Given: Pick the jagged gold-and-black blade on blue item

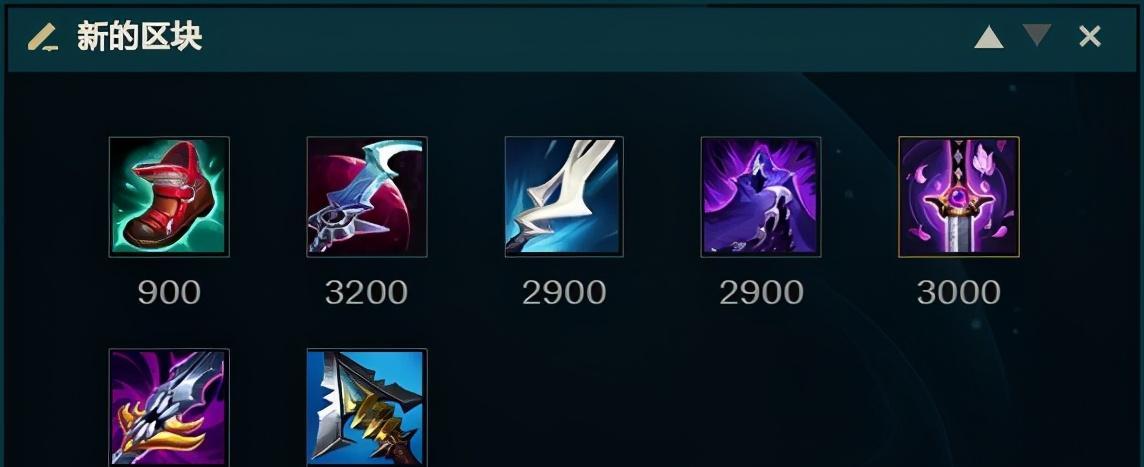Looking at the screenshot, I should click(x=367, y=407).
